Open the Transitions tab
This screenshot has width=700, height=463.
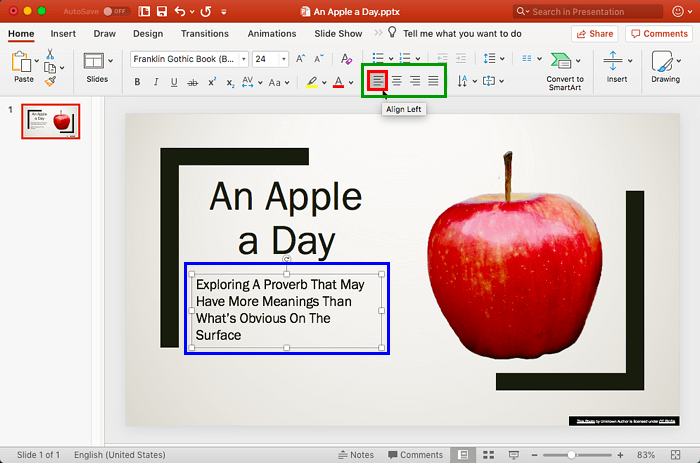tap(205, 33)
